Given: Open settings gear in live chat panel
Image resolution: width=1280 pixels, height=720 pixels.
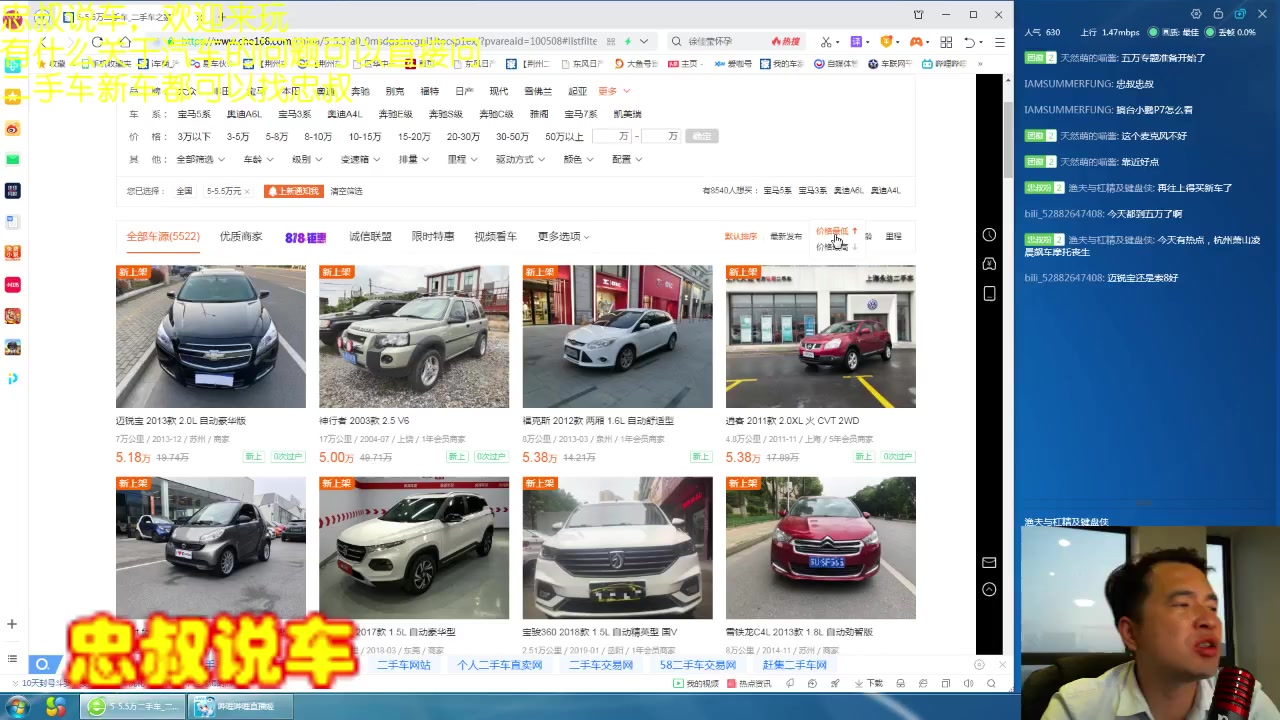Looking at the screenshot, I should pyautogui.click(x=1196, y=14).
